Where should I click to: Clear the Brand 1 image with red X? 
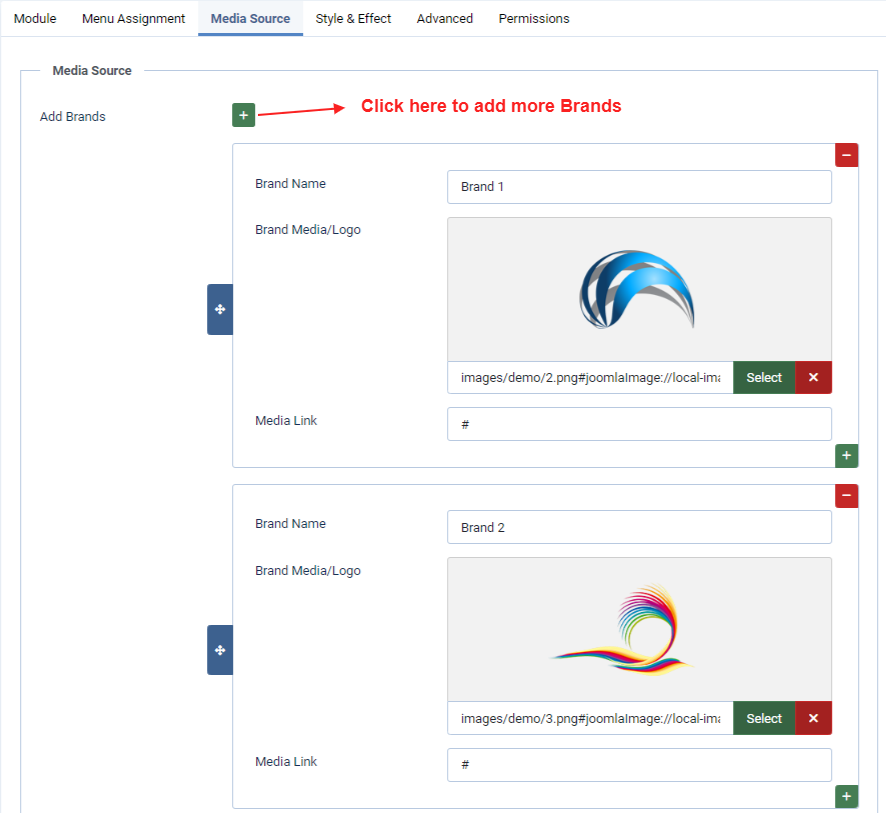click(813, 377)
